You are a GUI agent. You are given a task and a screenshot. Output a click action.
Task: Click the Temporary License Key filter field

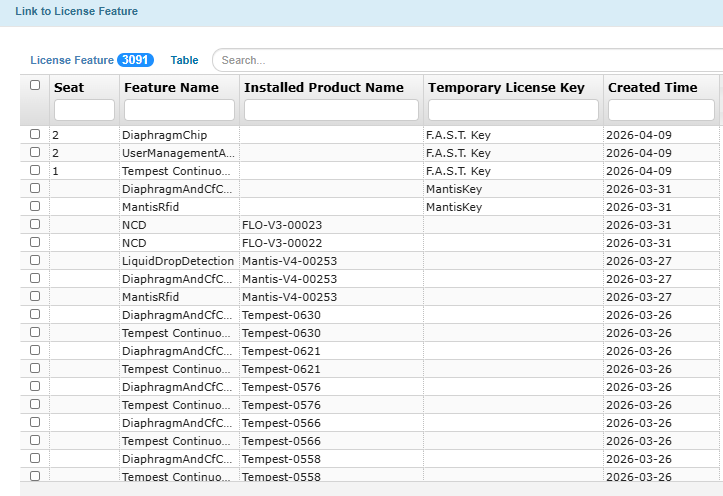[x=513, y=109]
